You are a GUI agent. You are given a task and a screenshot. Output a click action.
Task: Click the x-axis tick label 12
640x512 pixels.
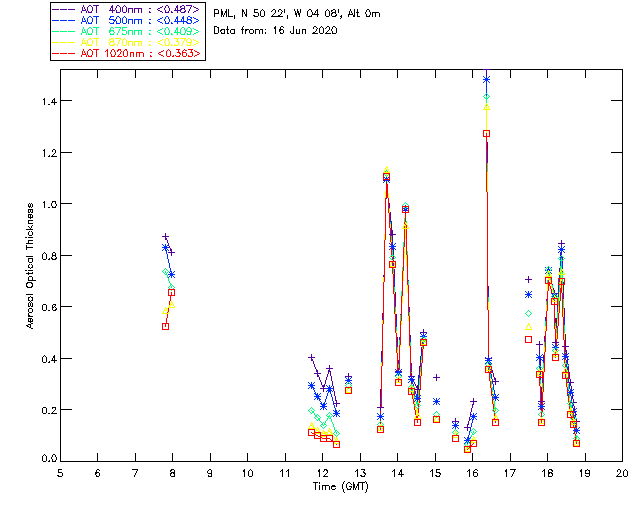tap(322, 472)
